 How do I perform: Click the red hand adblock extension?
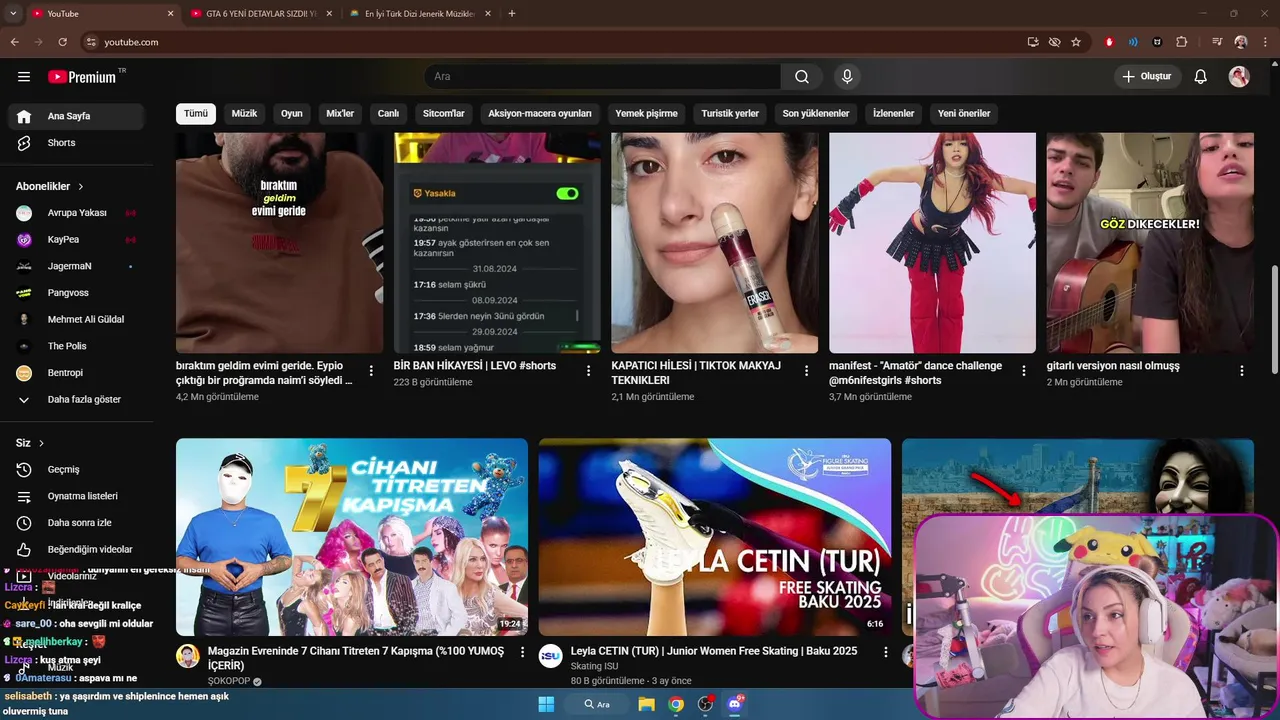[1109, 42]
